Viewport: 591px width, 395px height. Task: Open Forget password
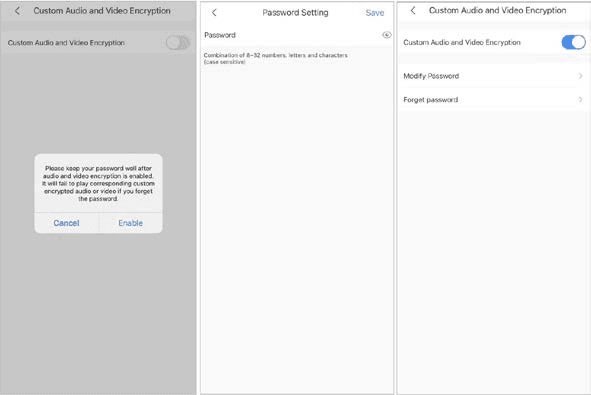[493, 100]
